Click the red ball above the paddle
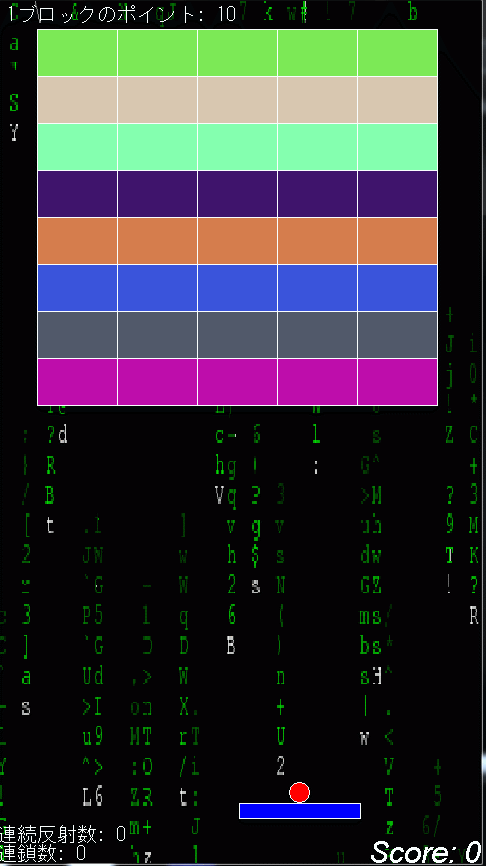 (299, 792)
